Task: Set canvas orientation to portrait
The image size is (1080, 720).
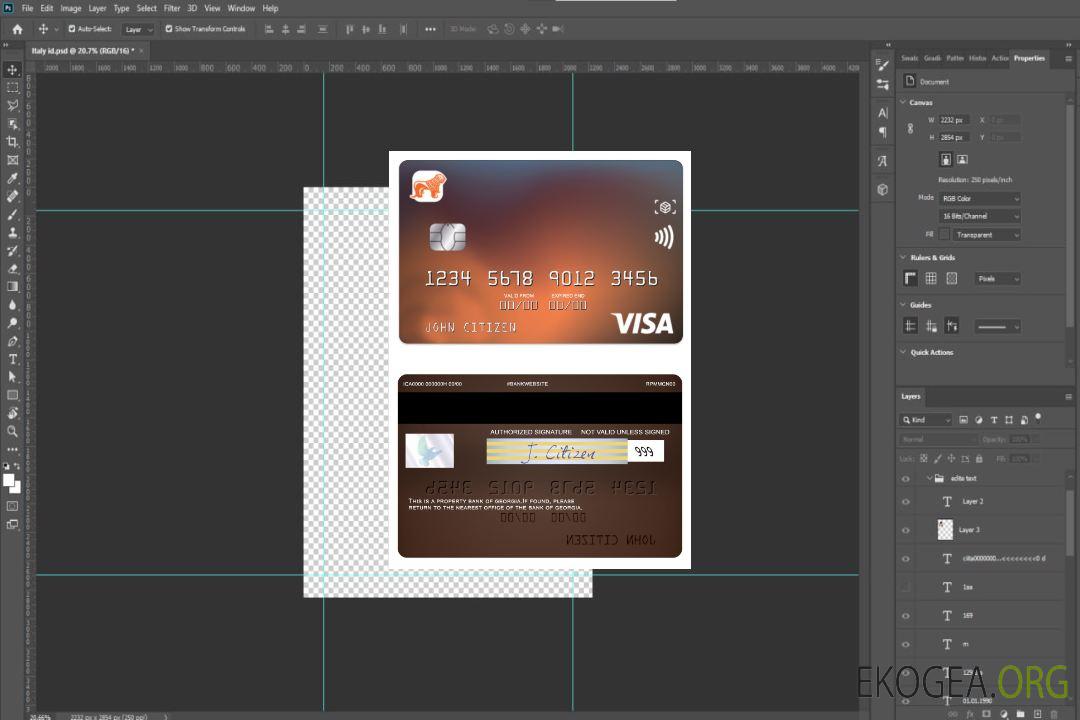Action: pos(946,159)
